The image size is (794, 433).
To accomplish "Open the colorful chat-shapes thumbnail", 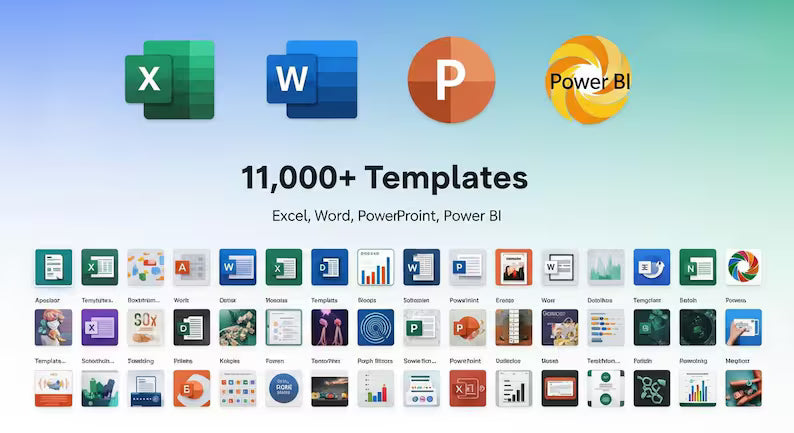I will [x=146, y=267].
